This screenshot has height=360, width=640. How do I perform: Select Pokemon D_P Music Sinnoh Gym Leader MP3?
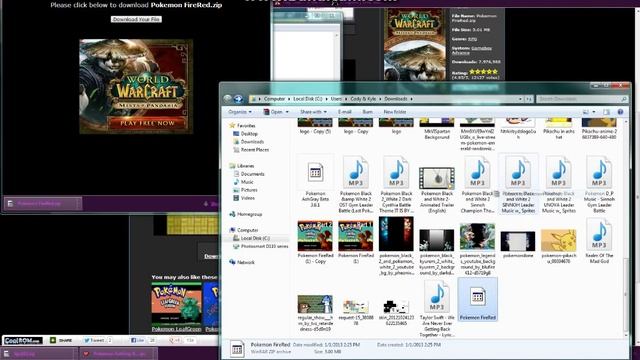[599, 184]
